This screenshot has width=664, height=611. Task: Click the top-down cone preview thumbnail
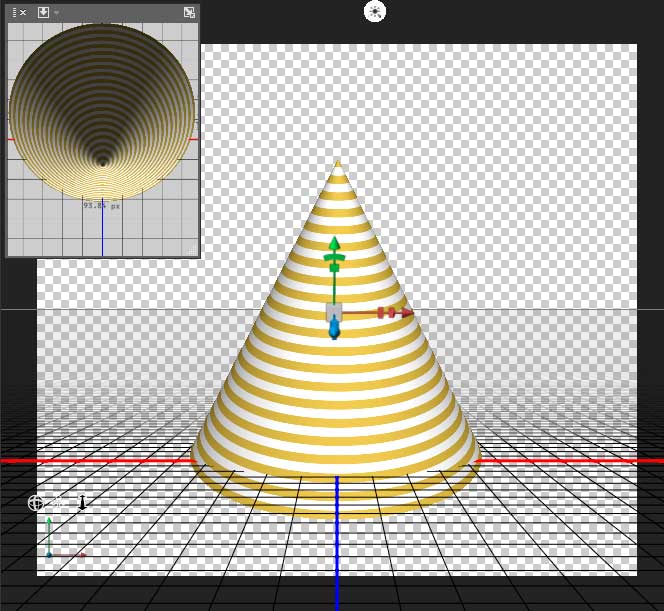(x=102, y=110)
